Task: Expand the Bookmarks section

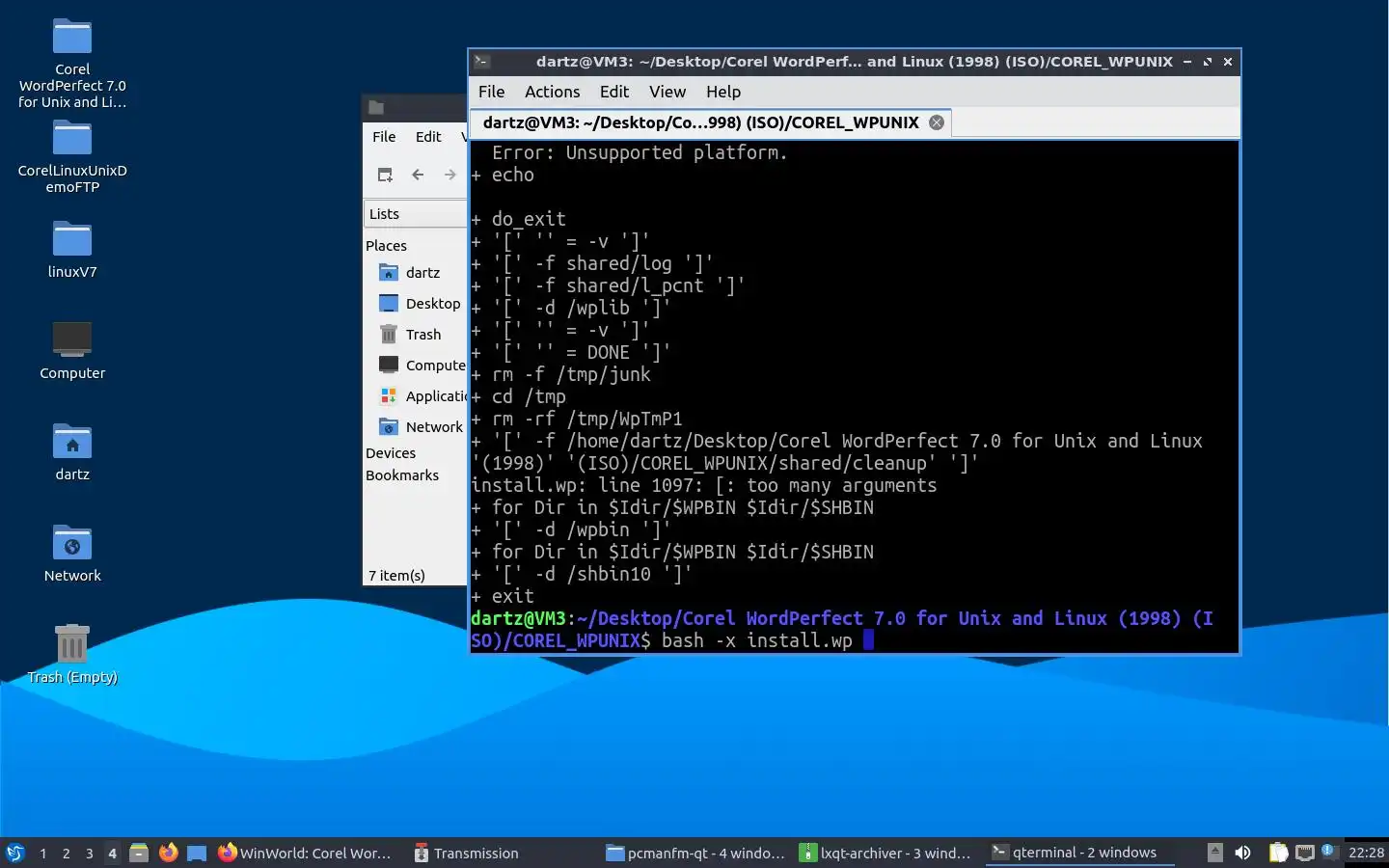Action: [x=402, y=475]
